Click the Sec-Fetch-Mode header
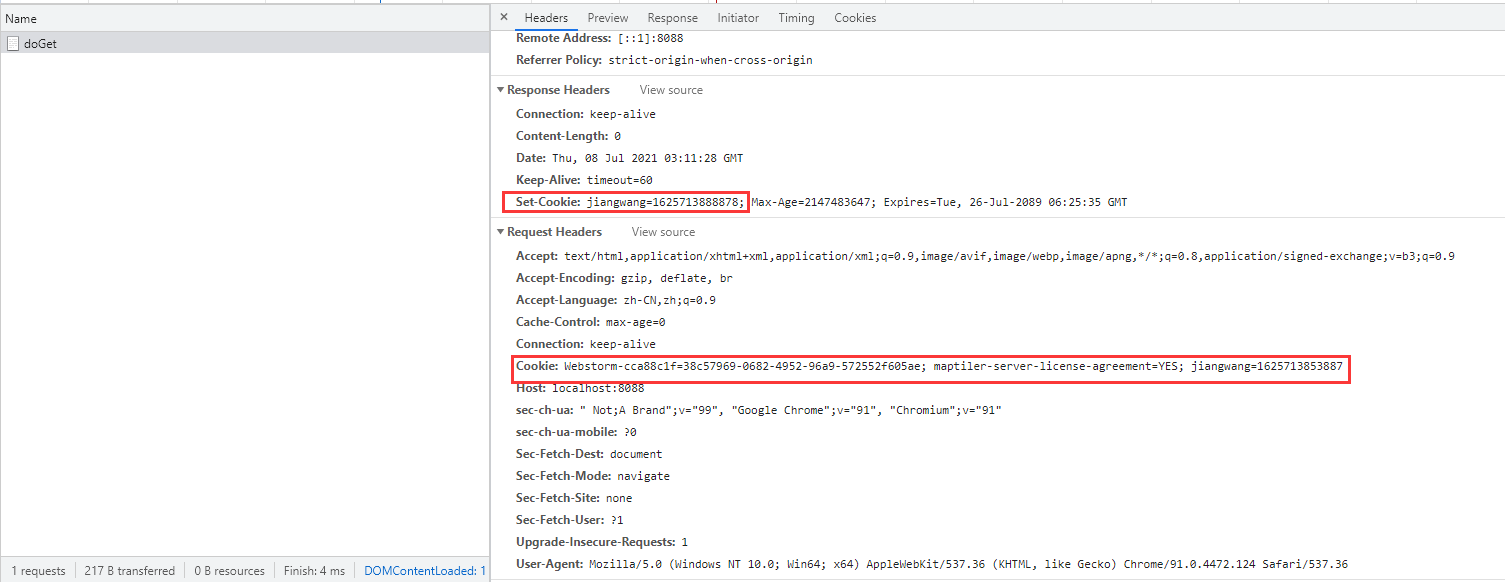Viewport: 1505px width, 582px height. pos(593,476)
